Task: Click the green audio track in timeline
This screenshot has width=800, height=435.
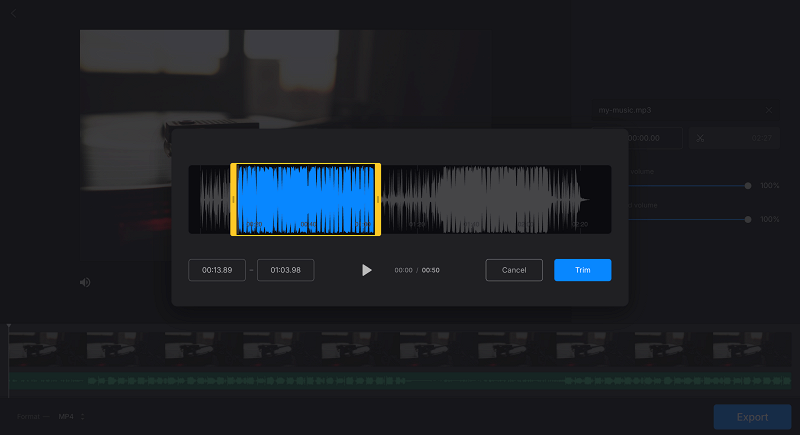Action: [400, 380]
